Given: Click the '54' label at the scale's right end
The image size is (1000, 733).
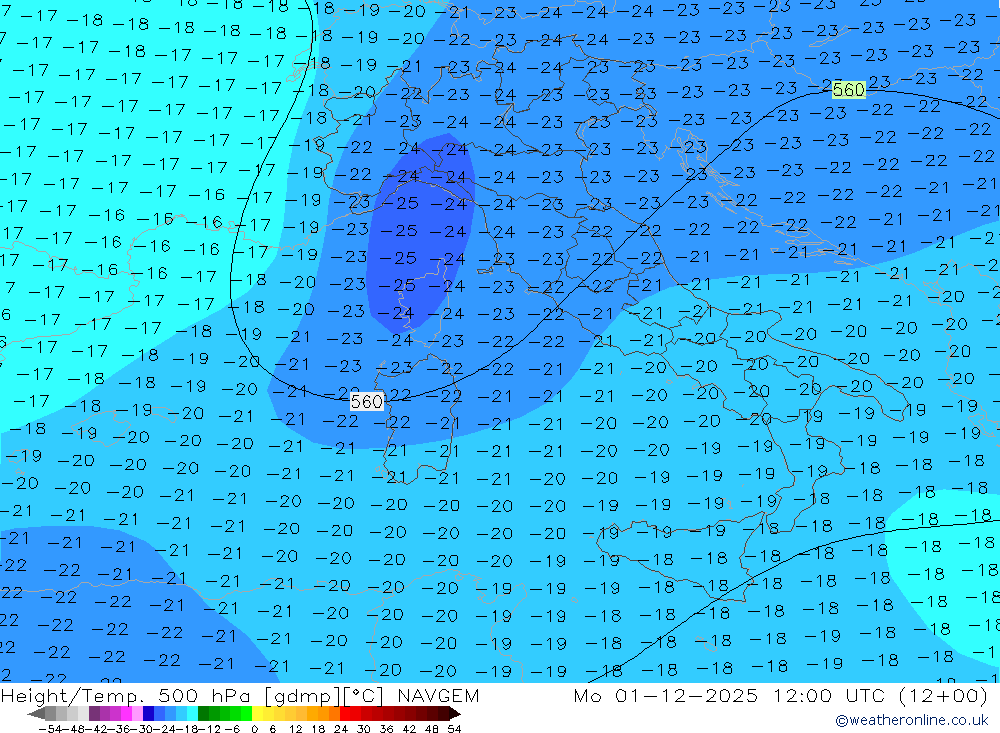Looking at the screenshot, I should (454, 729).
